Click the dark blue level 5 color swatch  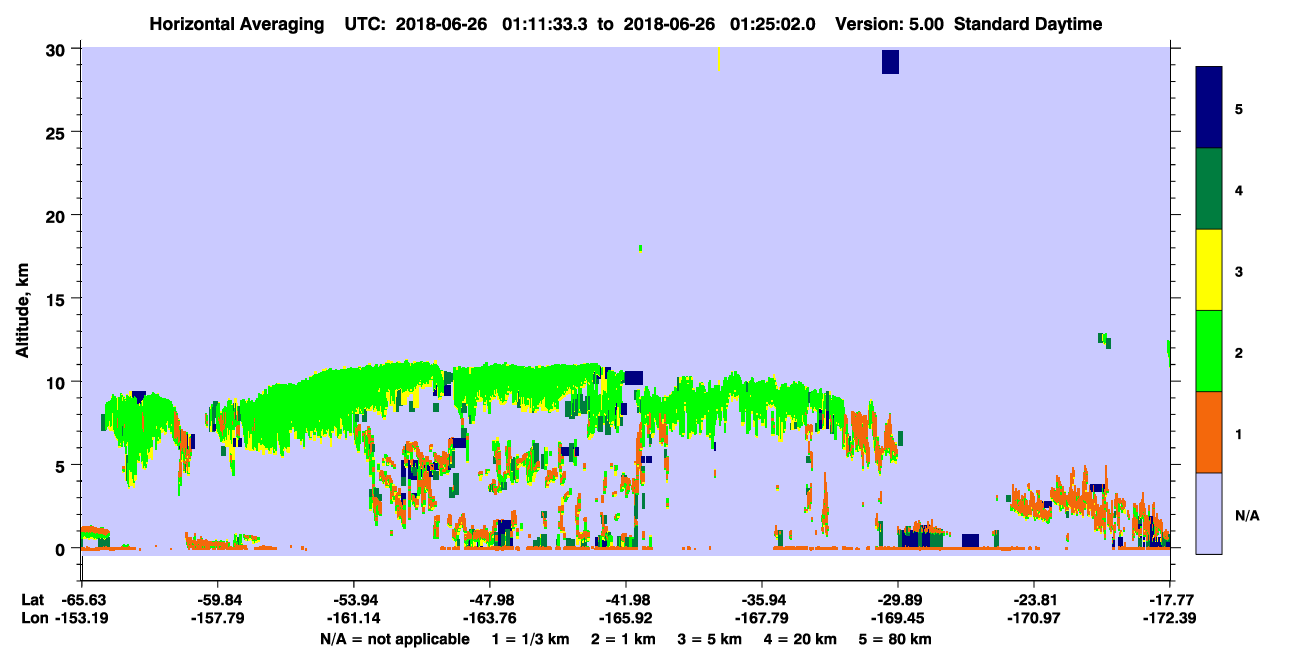[1209, 108]
